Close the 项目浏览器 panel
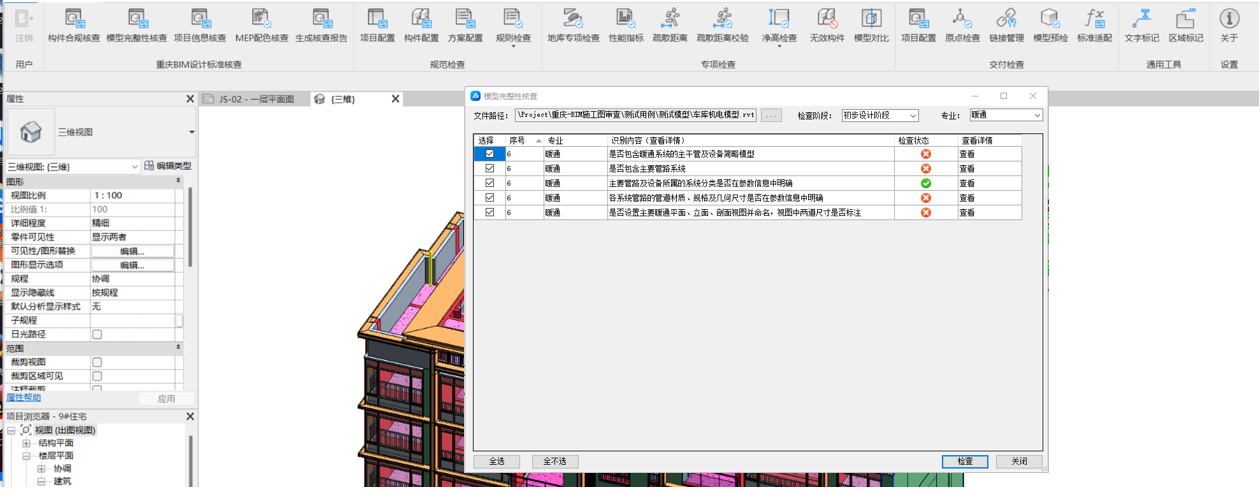Viewport: 1260px width, 490px height. point(190,416)
